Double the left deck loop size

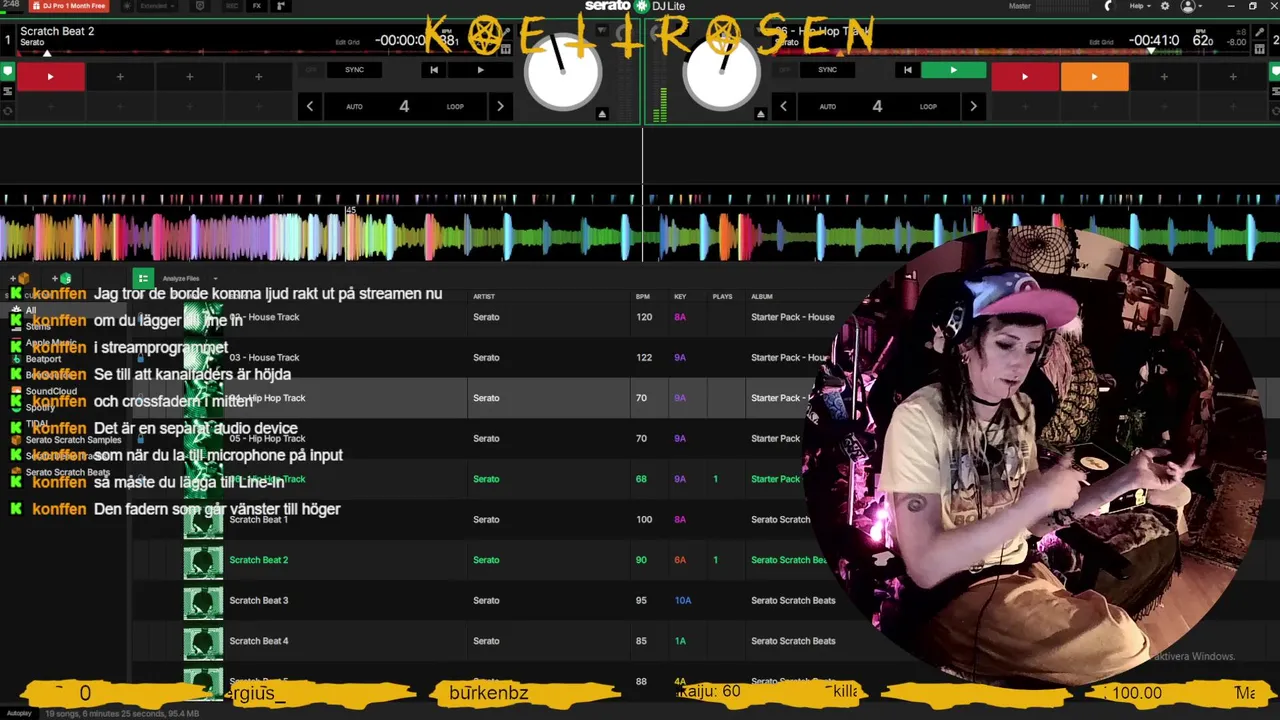500,106
